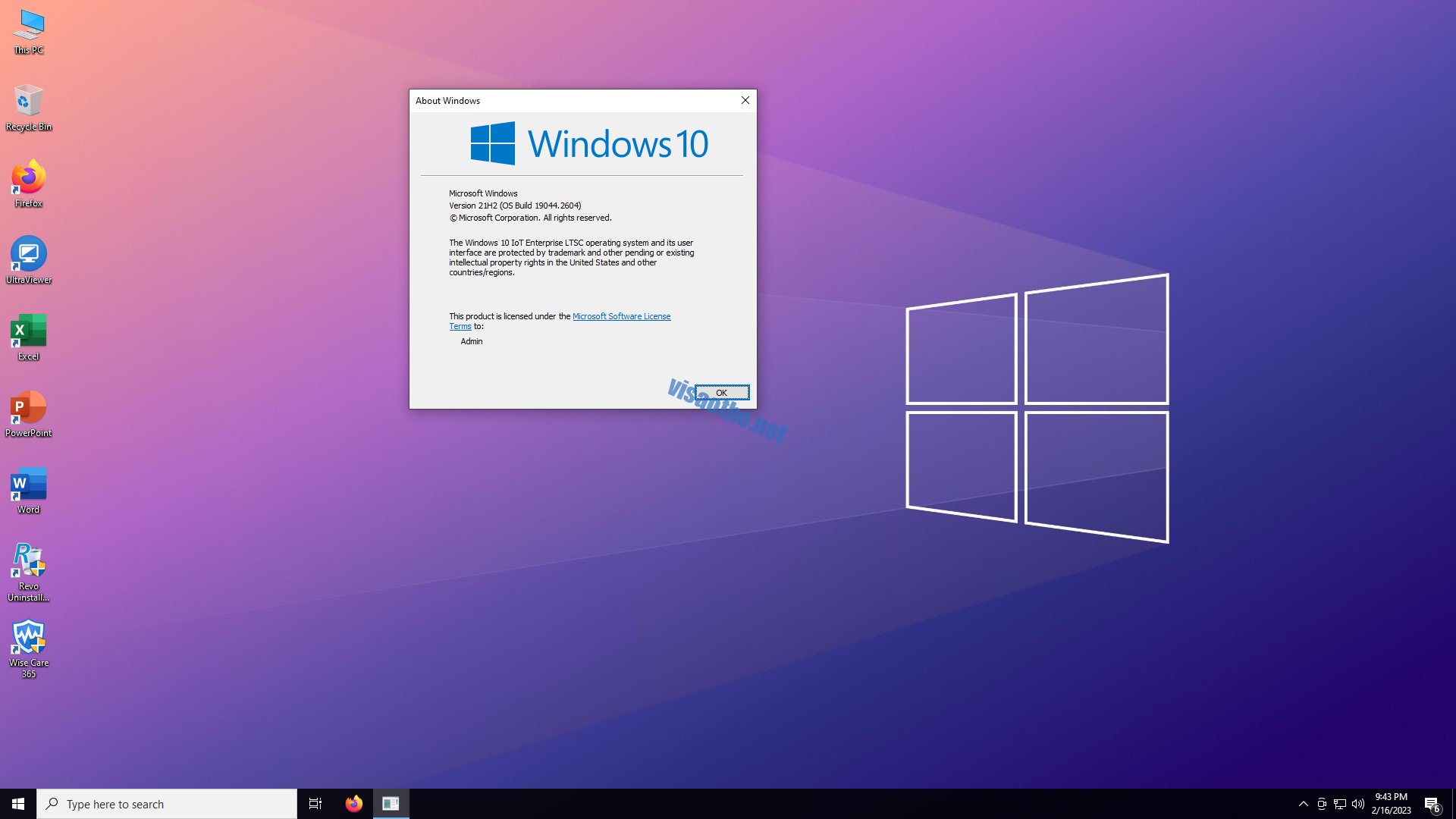The image size is (1456, 819).
Task: Select the This PC desktop icon
Action: (x=29, y=32)
